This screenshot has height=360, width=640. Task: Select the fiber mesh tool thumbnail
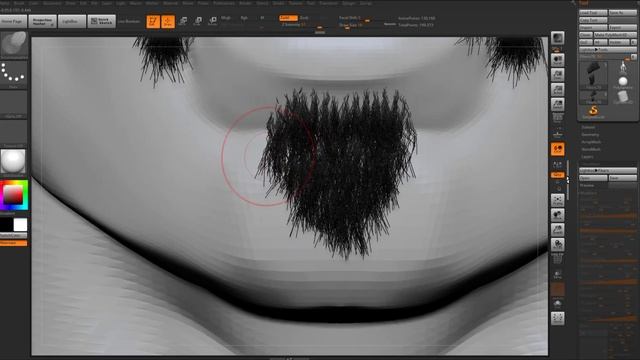593,76
